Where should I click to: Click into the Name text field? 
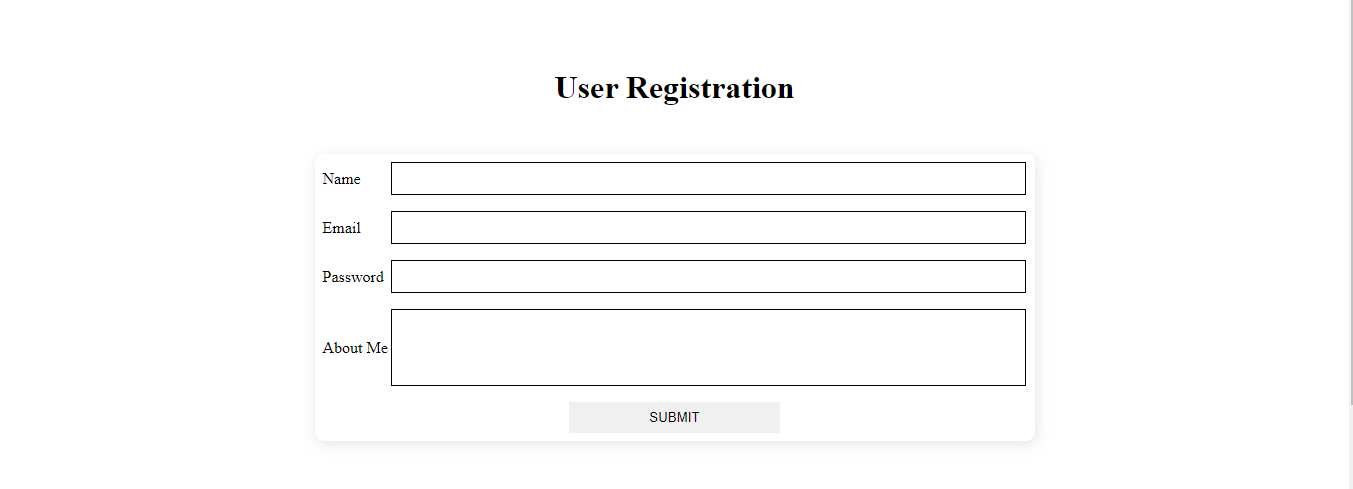708,178
